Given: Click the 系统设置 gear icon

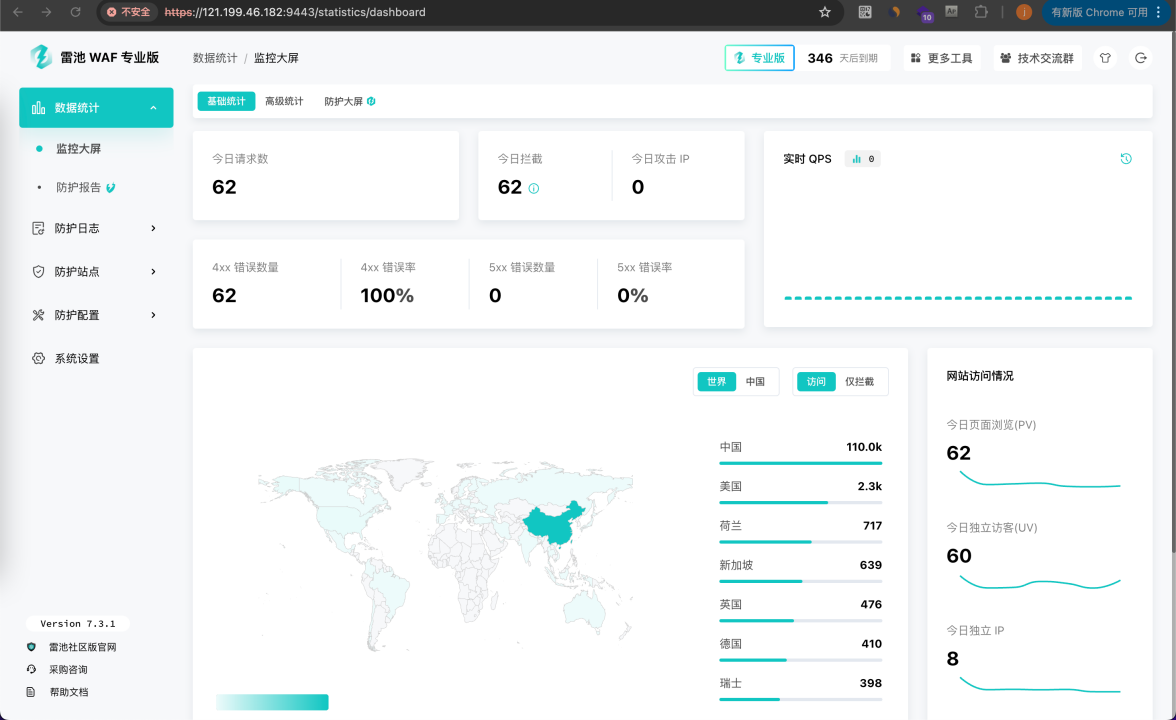Looking at the screenshot, I should click(38, 358).
